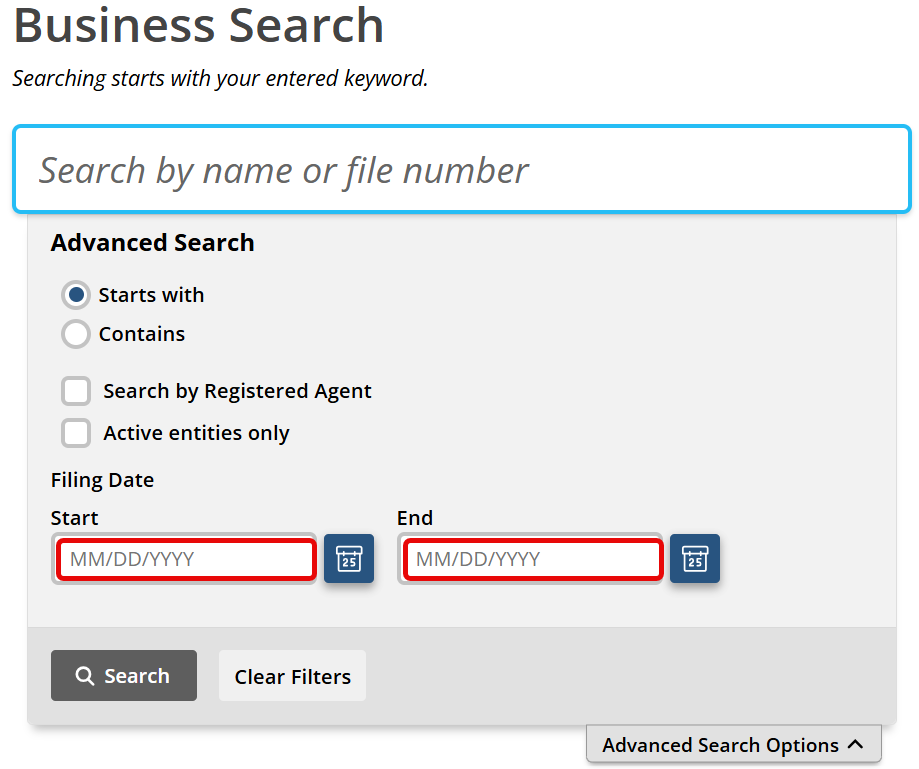919x769 pixels.
Task: Click the chevron beside Advanced Search Options
Action: pyautogui.click(x=855, y=744)
